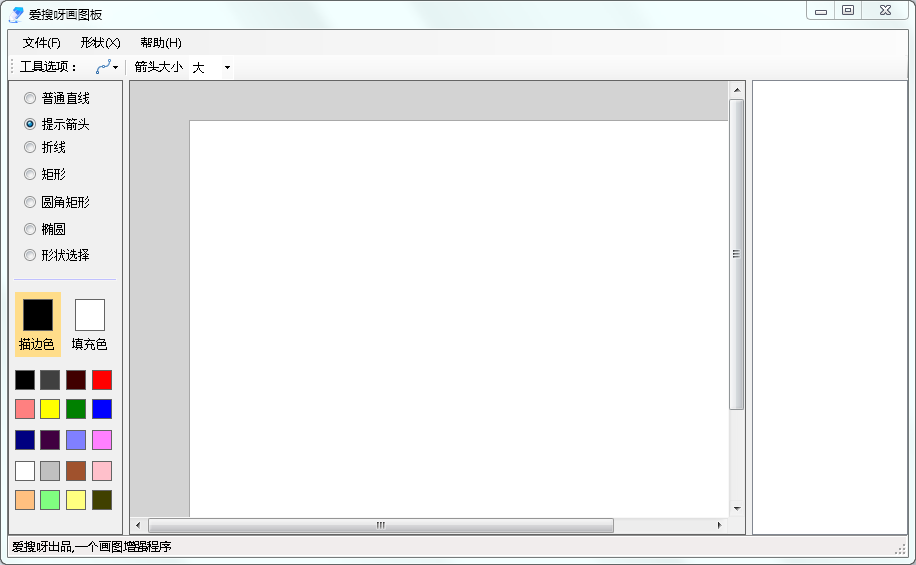Click the 工具选项 label text
Viewport: 916px width, 565px height.
[48, 67]
